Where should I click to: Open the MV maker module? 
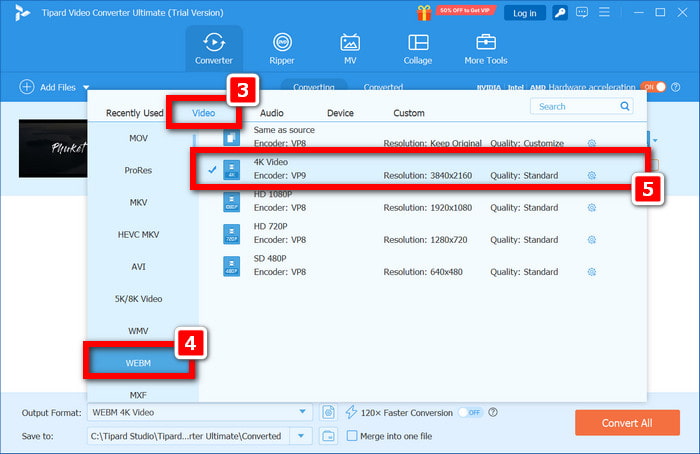350,49
